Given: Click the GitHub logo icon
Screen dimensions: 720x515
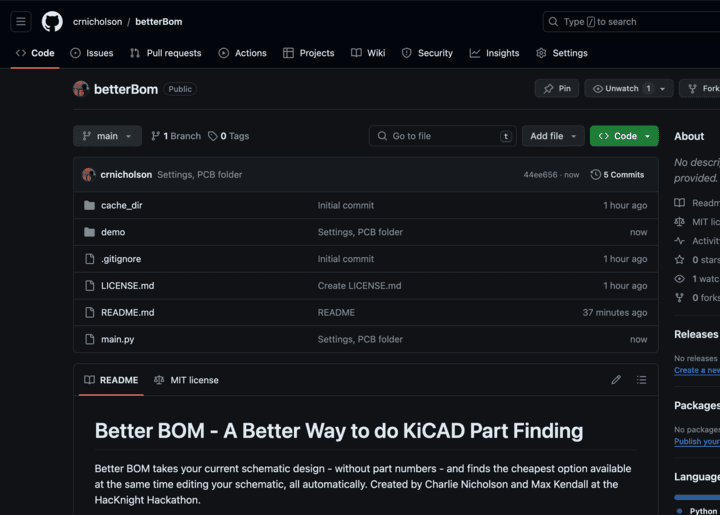Looking at the screenshot, I should click(52, 22).
